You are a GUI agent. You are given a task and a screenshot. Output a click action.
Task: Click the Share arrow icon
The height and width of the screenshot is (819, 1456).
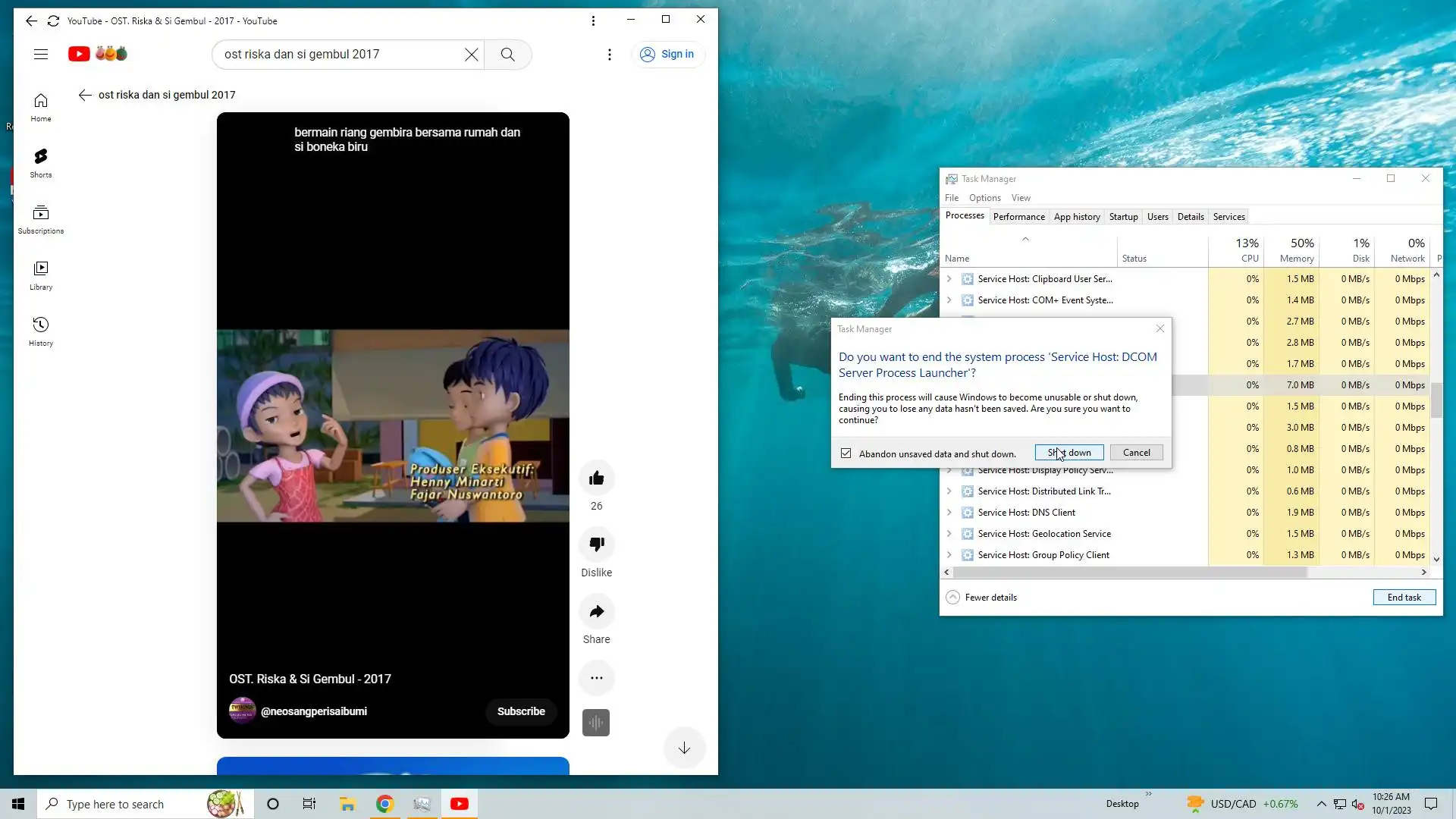[x=596, y=611]
